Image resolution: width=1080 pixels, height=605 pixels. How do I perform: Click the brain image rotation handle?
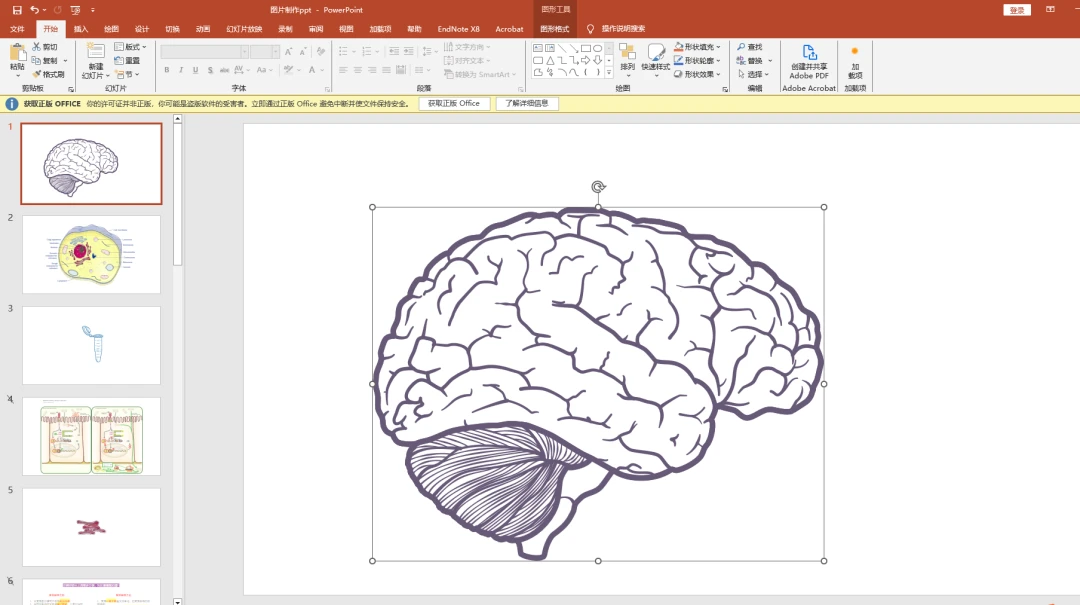click(598, 187)
